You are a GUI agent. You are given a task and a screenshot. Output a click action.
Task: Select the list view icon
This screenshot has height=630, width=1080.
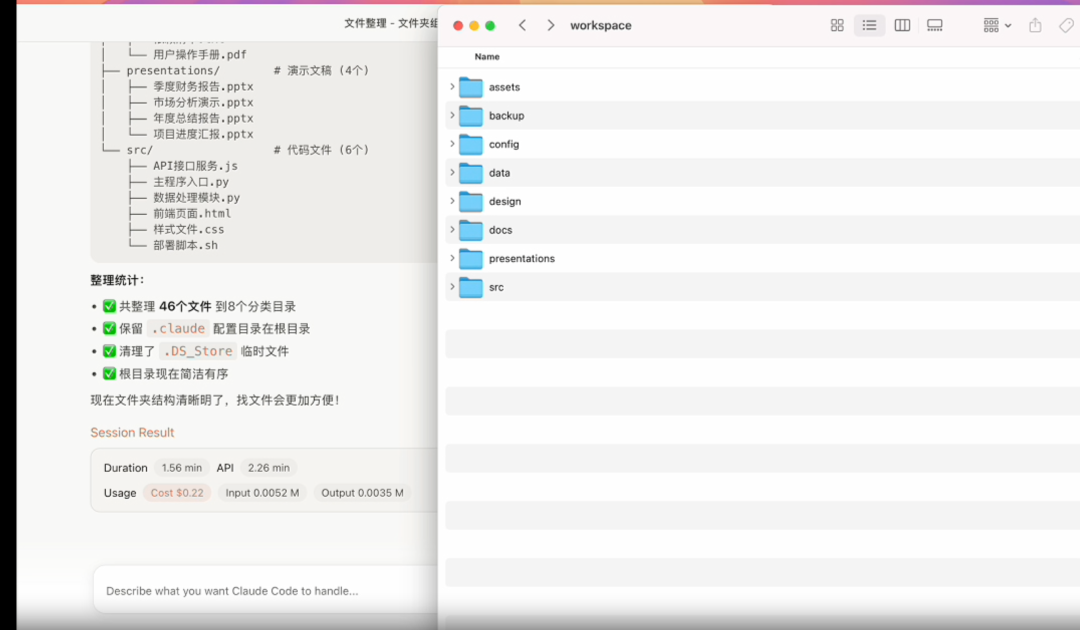869,25
